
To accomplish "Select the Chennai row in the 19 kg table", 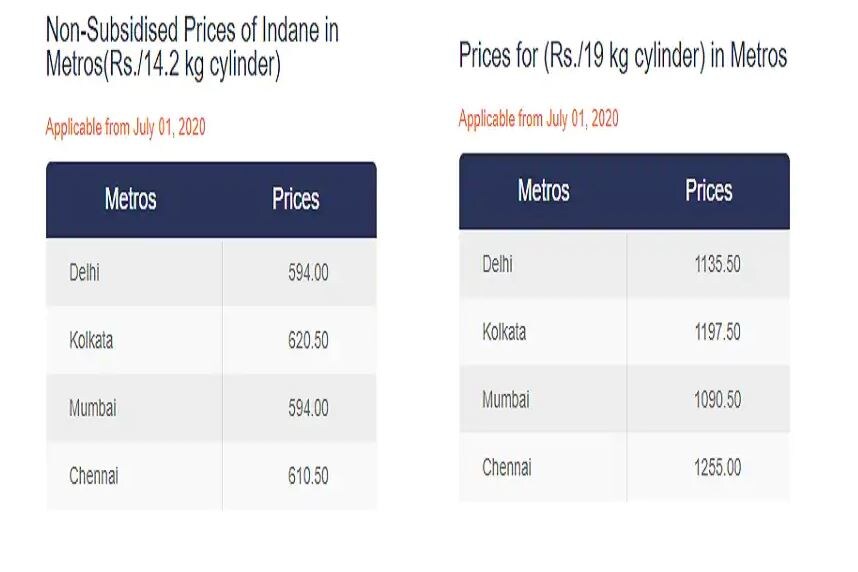I will (x=624, y=467).
